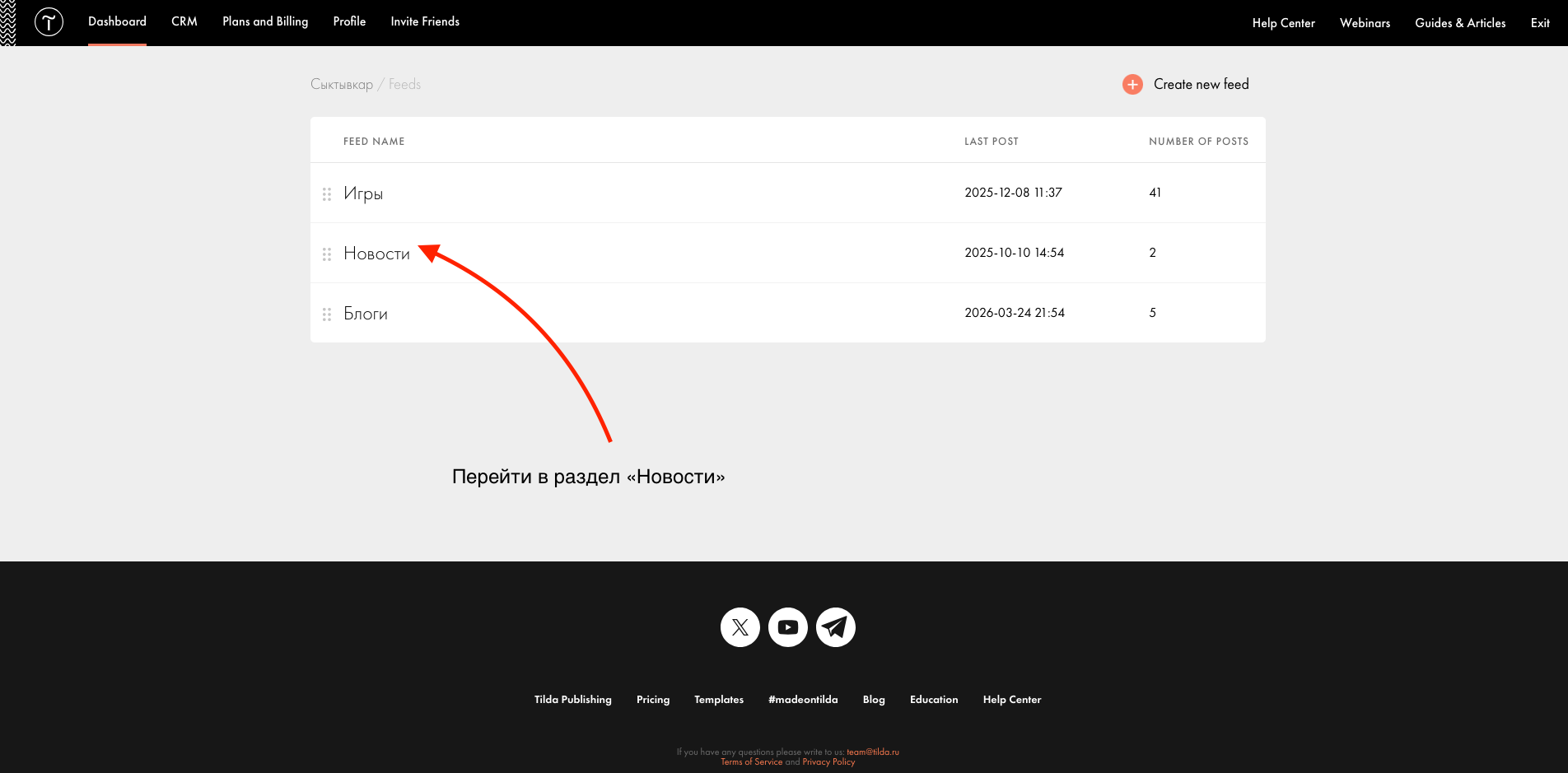Screen dimensions: 1568x773
Task: Click Create new feed button
Action: 1201,84
